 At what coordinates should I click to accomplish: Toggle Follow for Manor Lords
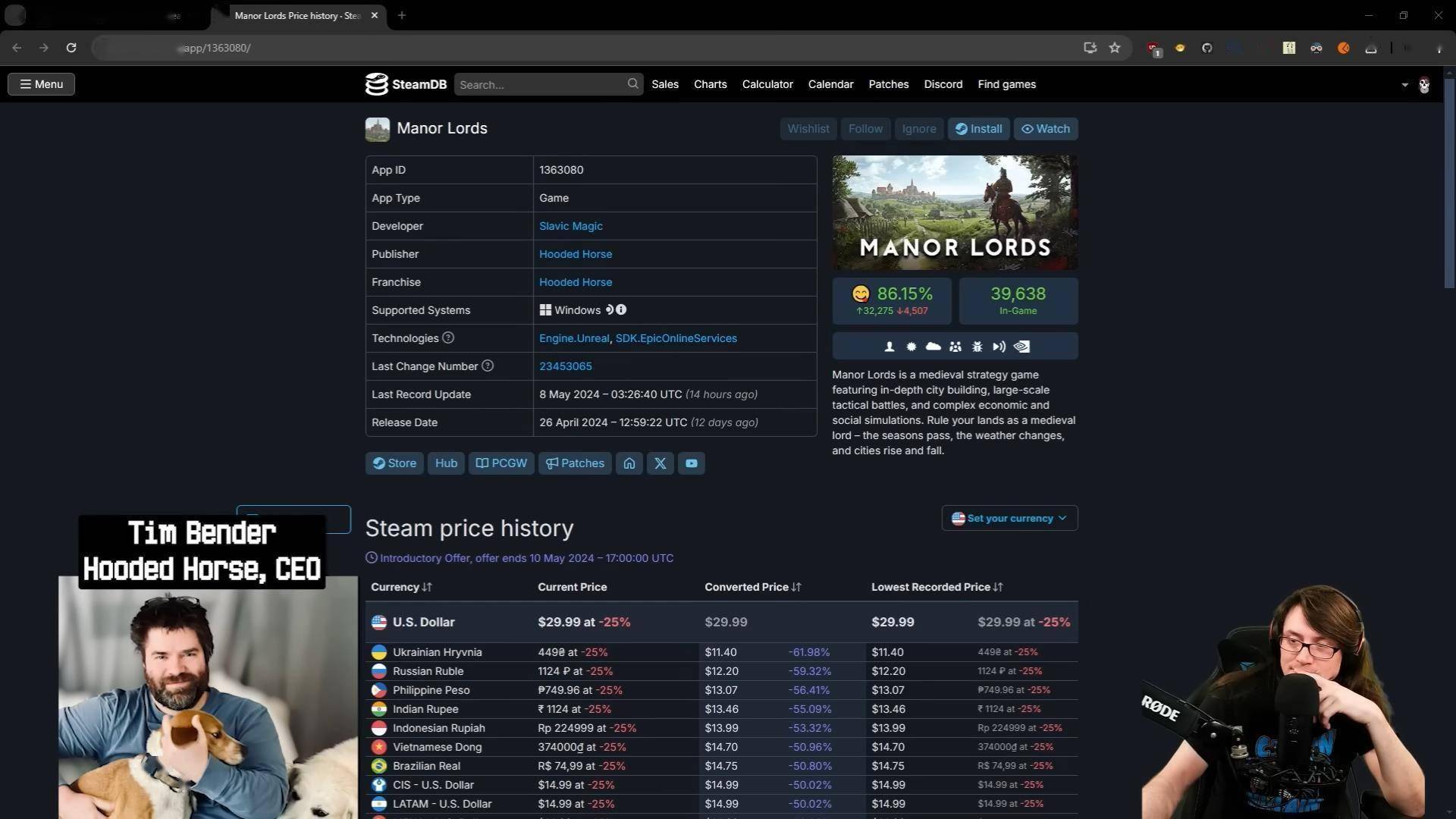(x=865, y=129)
